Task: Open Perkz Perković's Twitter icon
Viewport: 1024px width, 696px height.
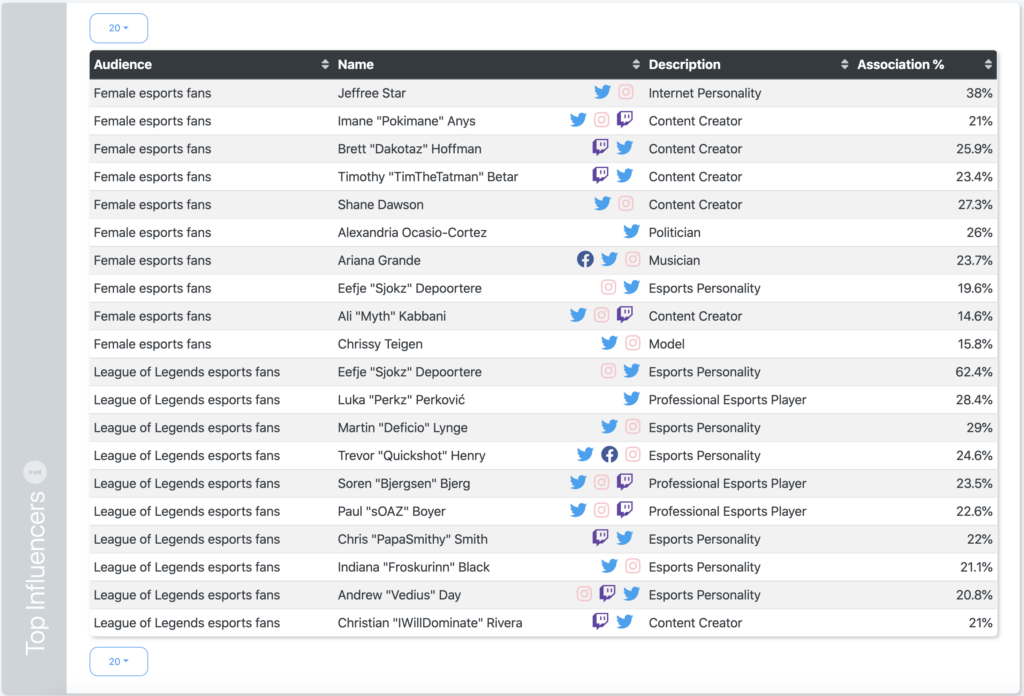Action: (x=632, y=398)
